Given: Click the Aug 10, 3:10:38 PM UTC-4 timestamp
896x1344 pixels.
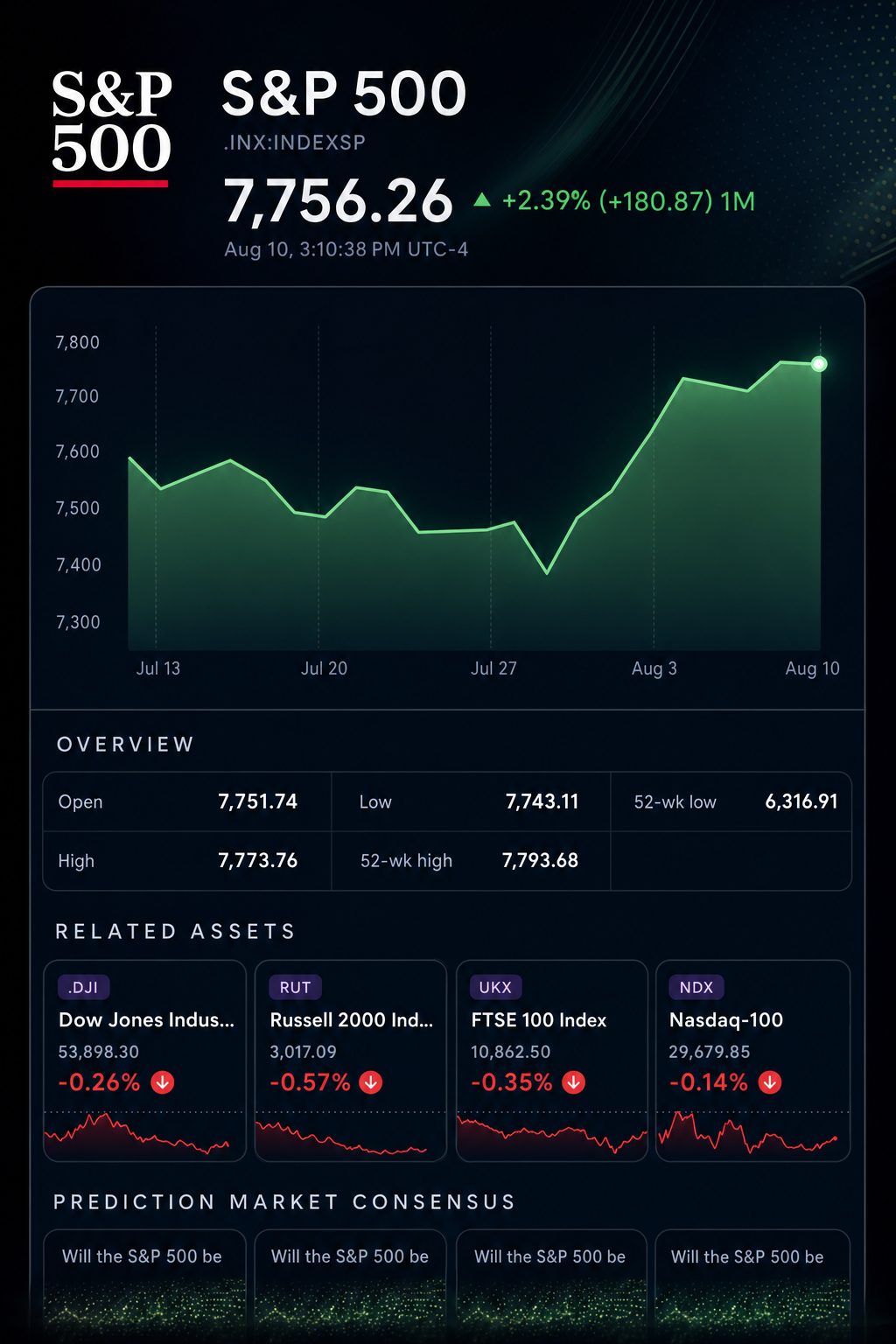Looking at the screenshot, I should pyautogui.click(x=346, y=249).
